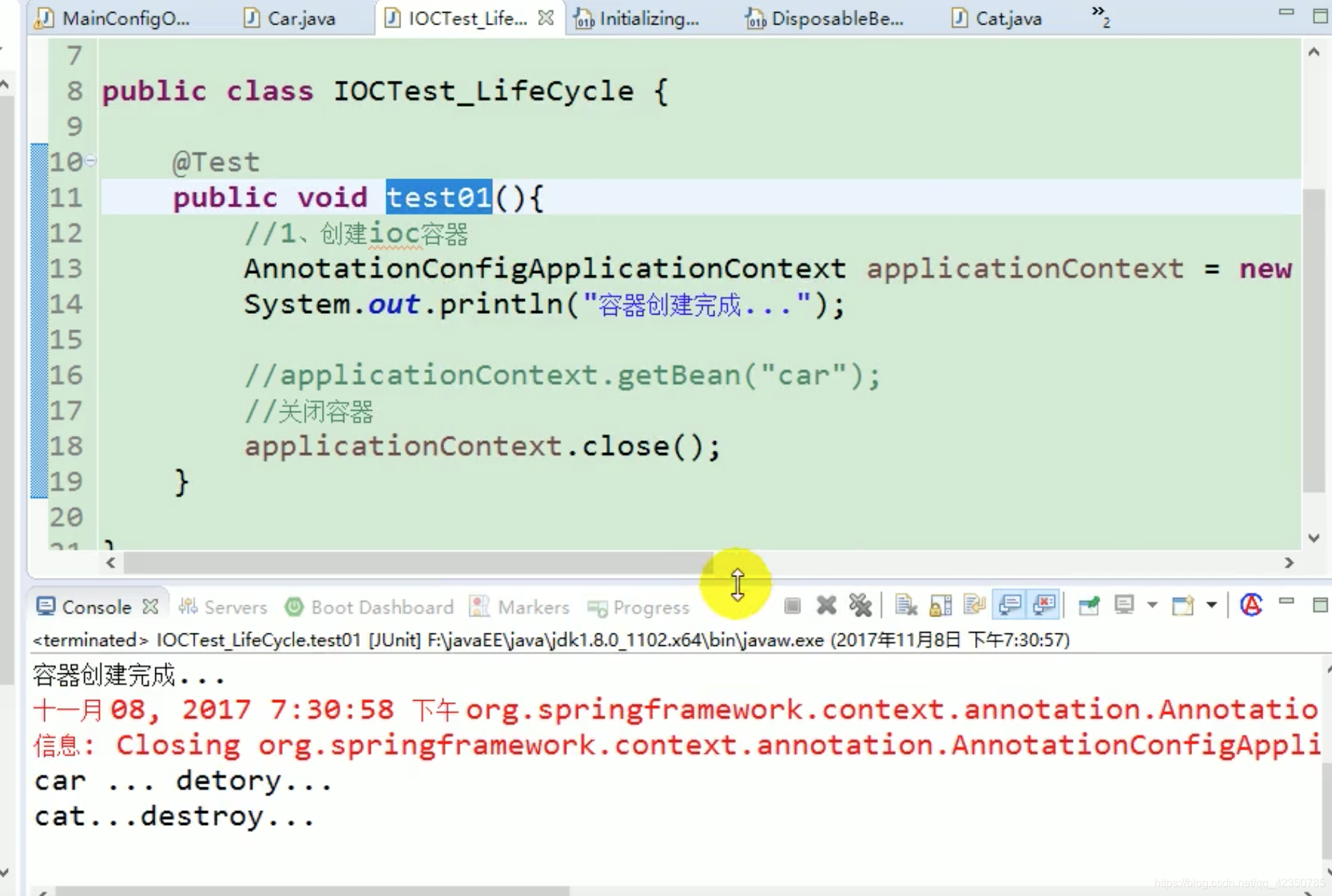Open the Car.java editor tab
1332x896 pixels.
click(x=289, y=18)
